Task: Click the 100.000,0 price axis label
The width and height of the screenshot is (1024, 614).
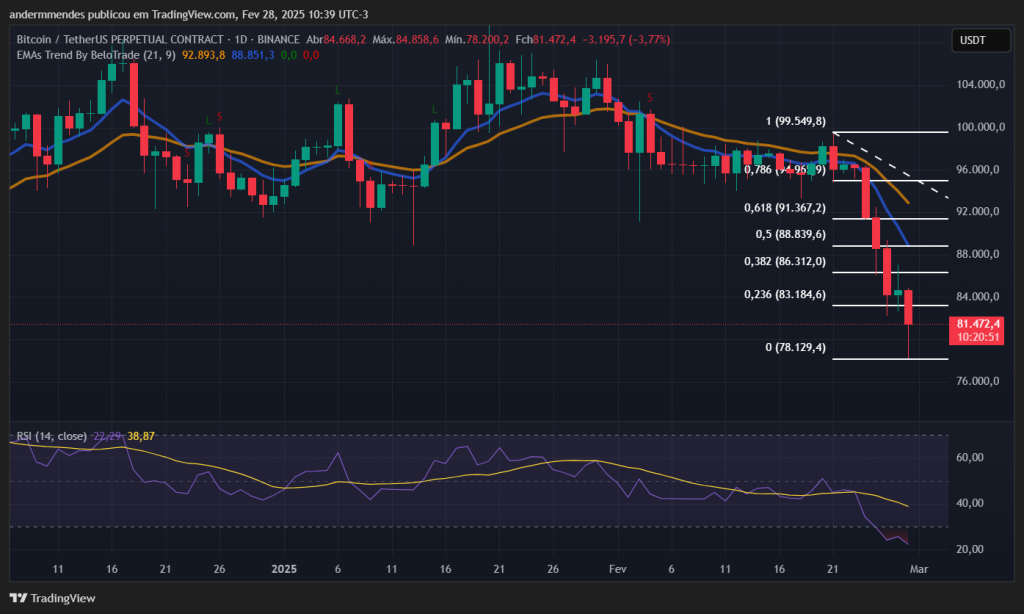Action: click(x=980, y=127)
